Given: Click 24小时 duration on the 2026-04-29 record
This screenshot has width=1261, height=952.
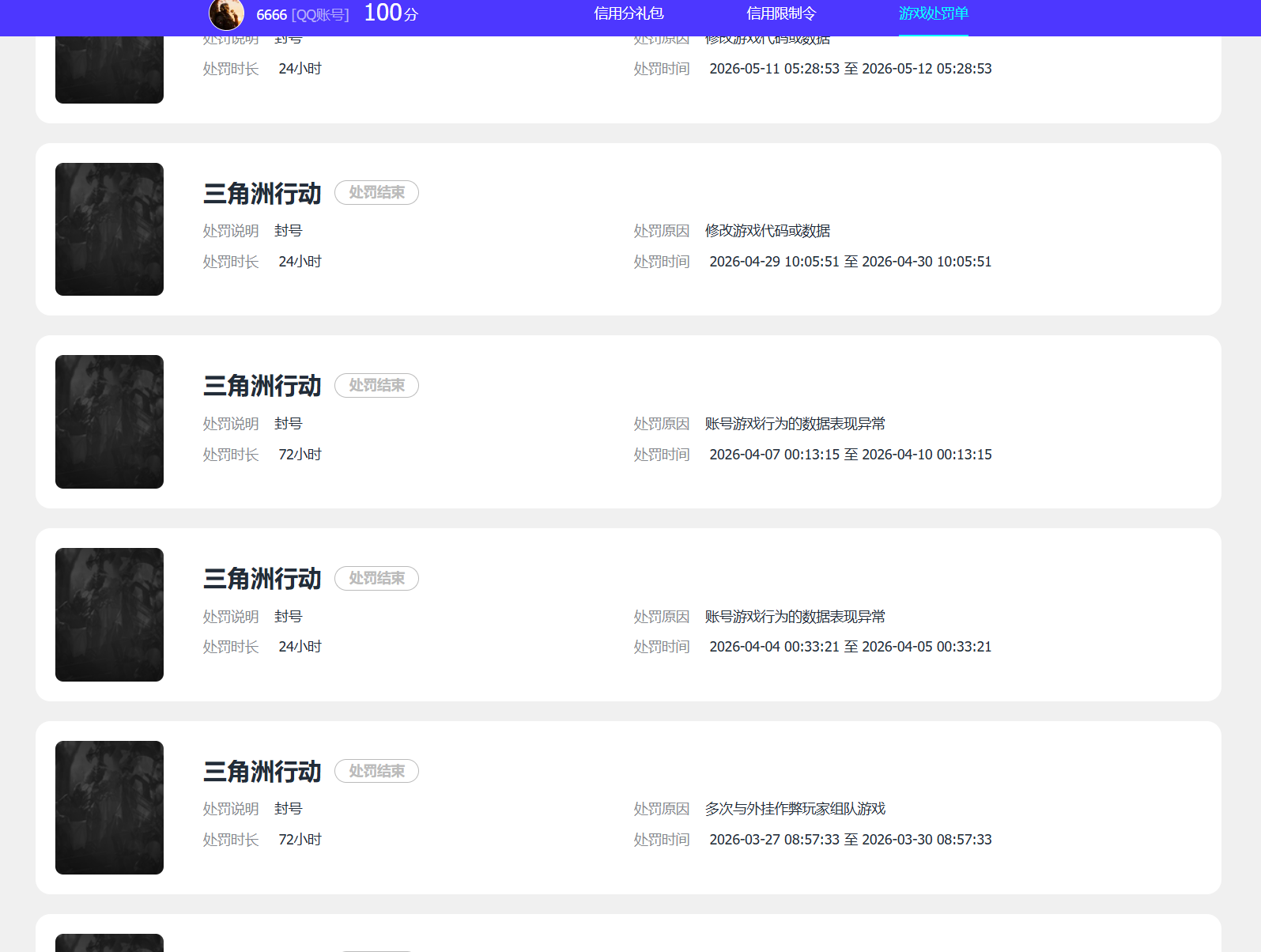Looking at the screenshot, I should pos(300,262).
